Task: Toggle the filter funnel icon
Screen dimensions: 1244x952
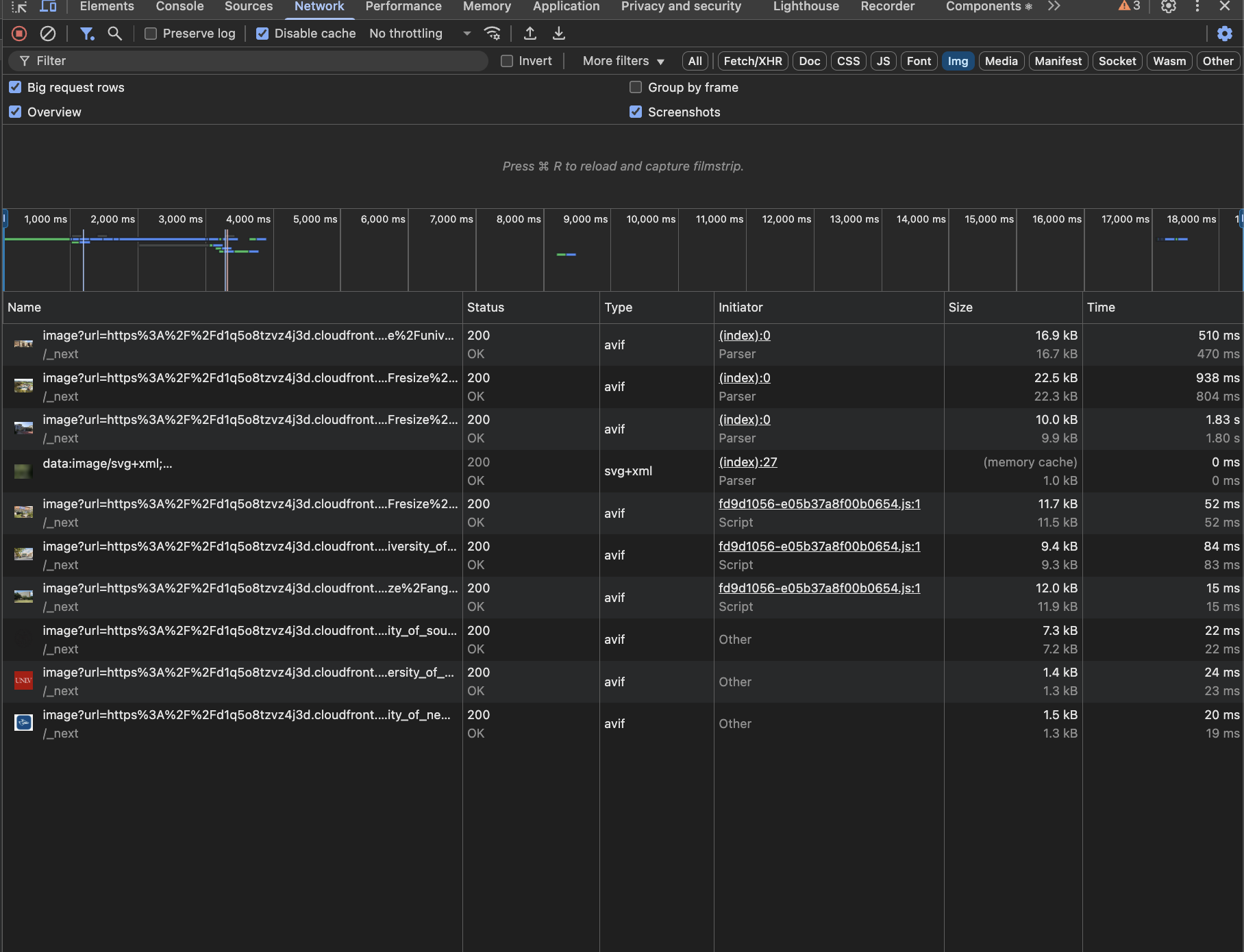Action: coord(87,34)
